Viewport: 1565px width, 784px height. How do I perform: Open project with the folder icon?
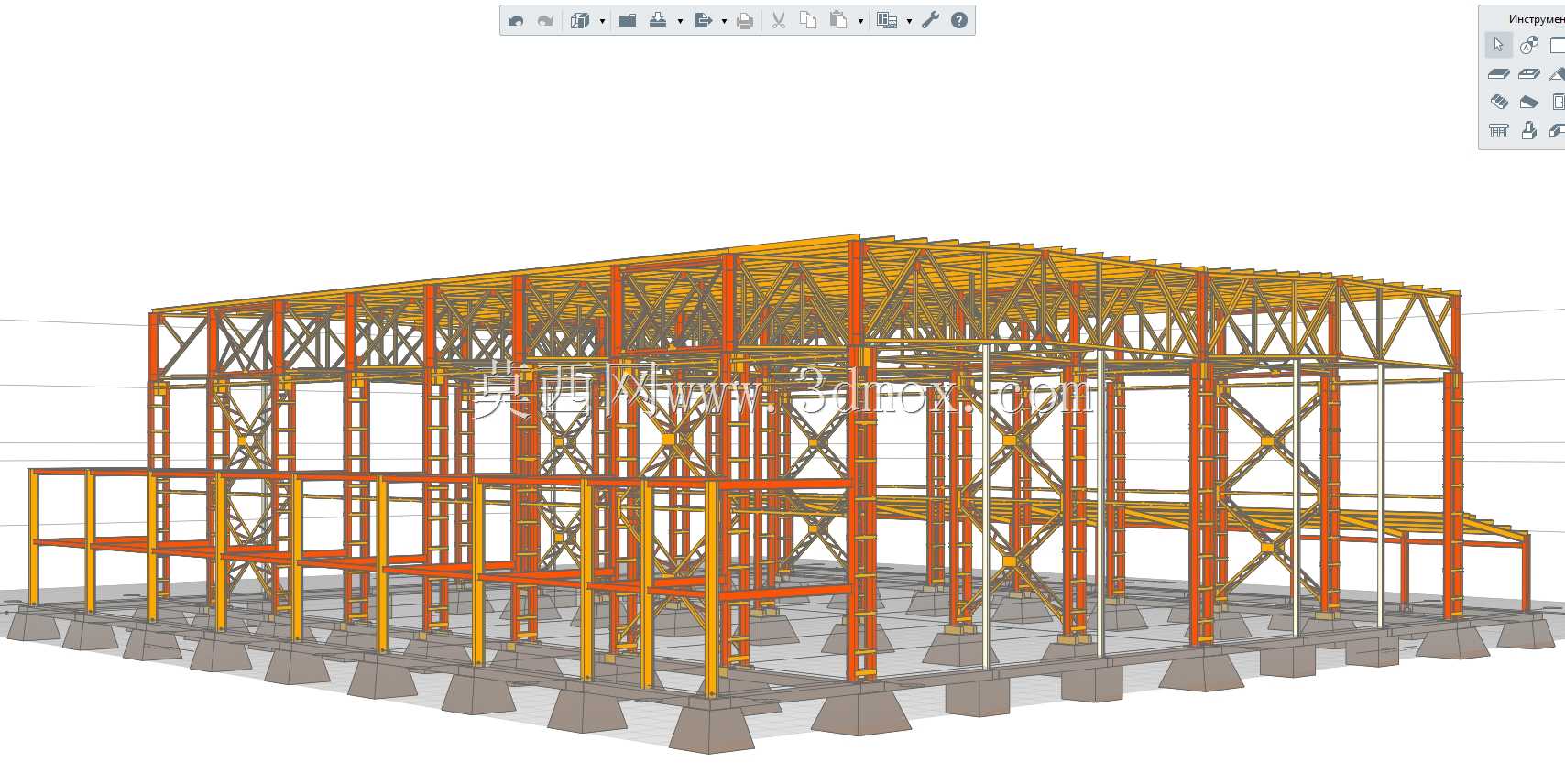click(628, 20)
